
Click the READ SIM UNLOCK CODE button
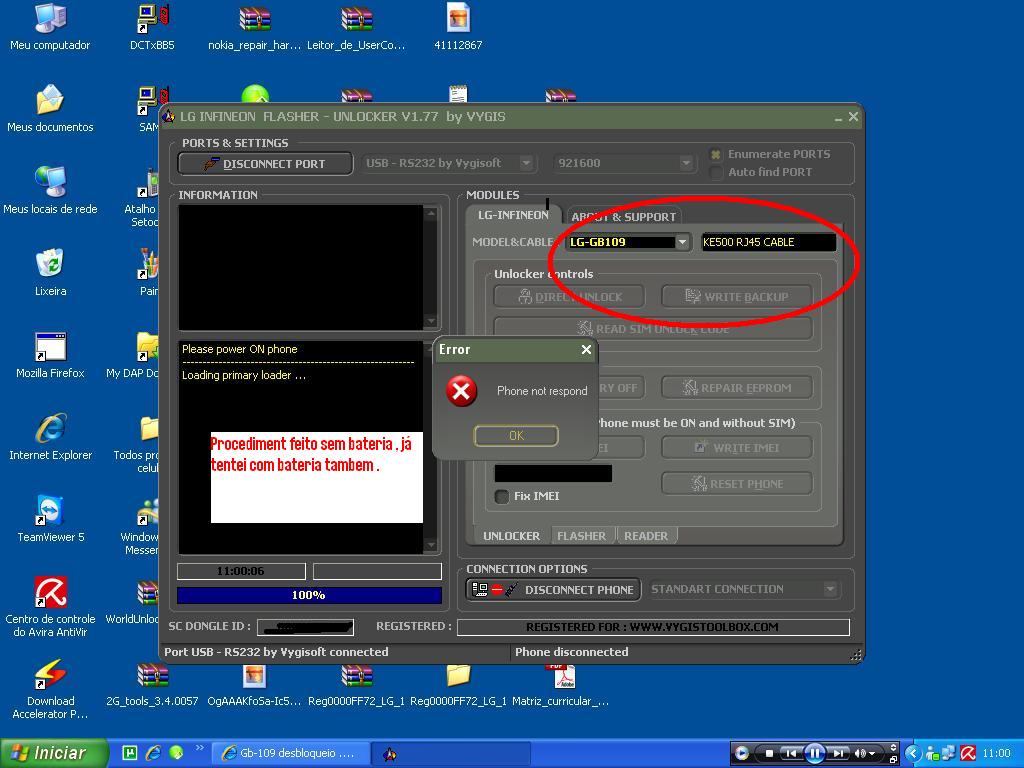point(653,328)
